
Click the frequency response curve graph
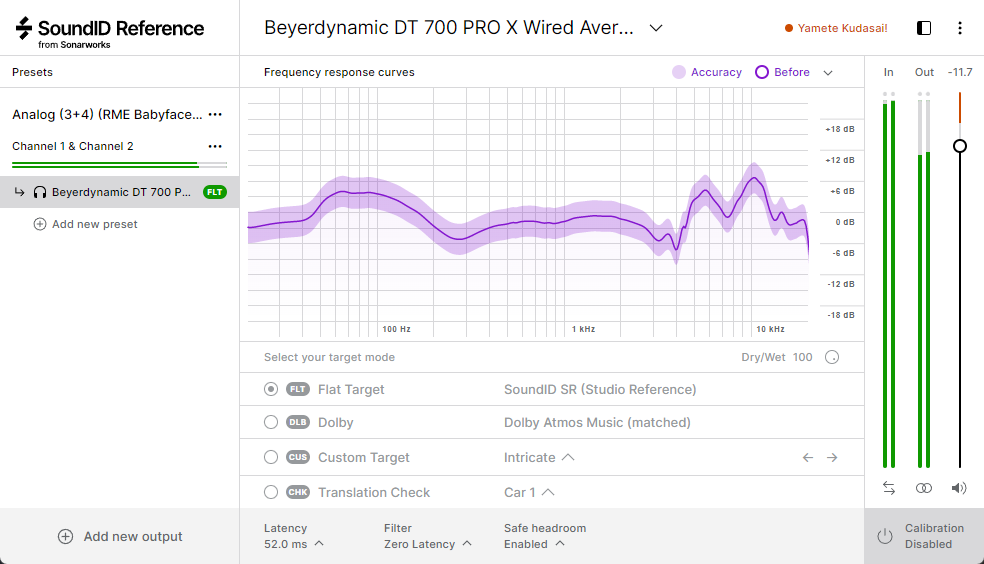(528, 213)
